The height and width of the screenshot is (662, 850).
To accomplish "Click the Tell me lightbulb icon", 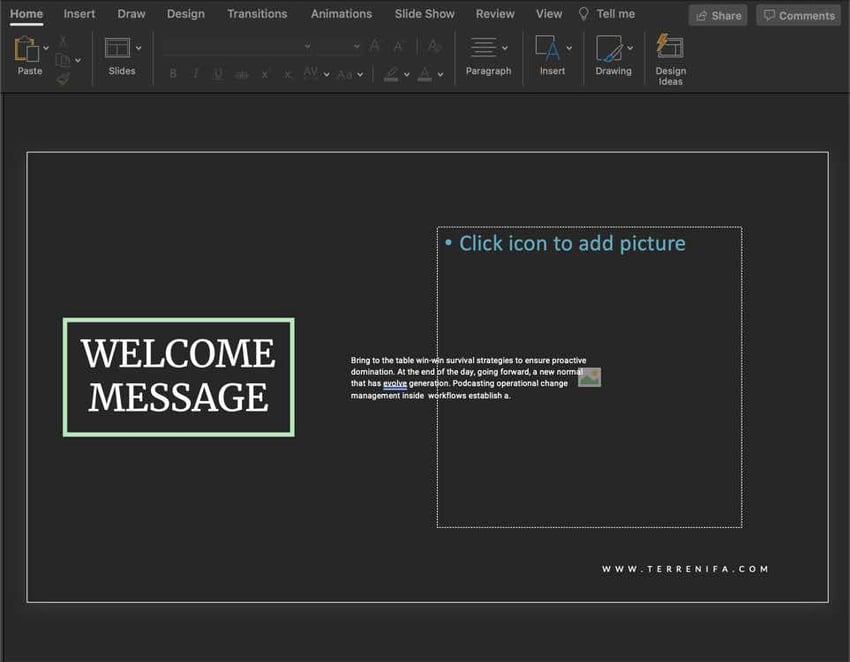I will pos(584,14).
